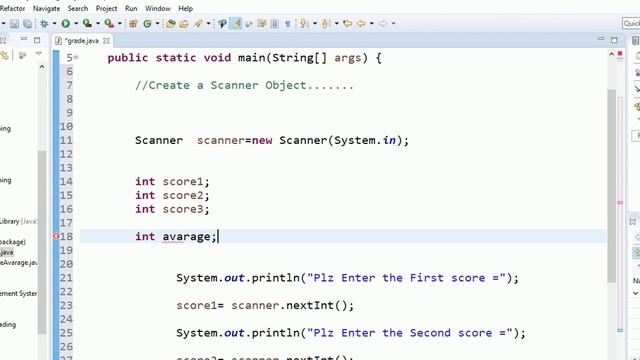Minimize the editor area
The height and width of the screenshot is (360, 640).
tap(600, 39)
